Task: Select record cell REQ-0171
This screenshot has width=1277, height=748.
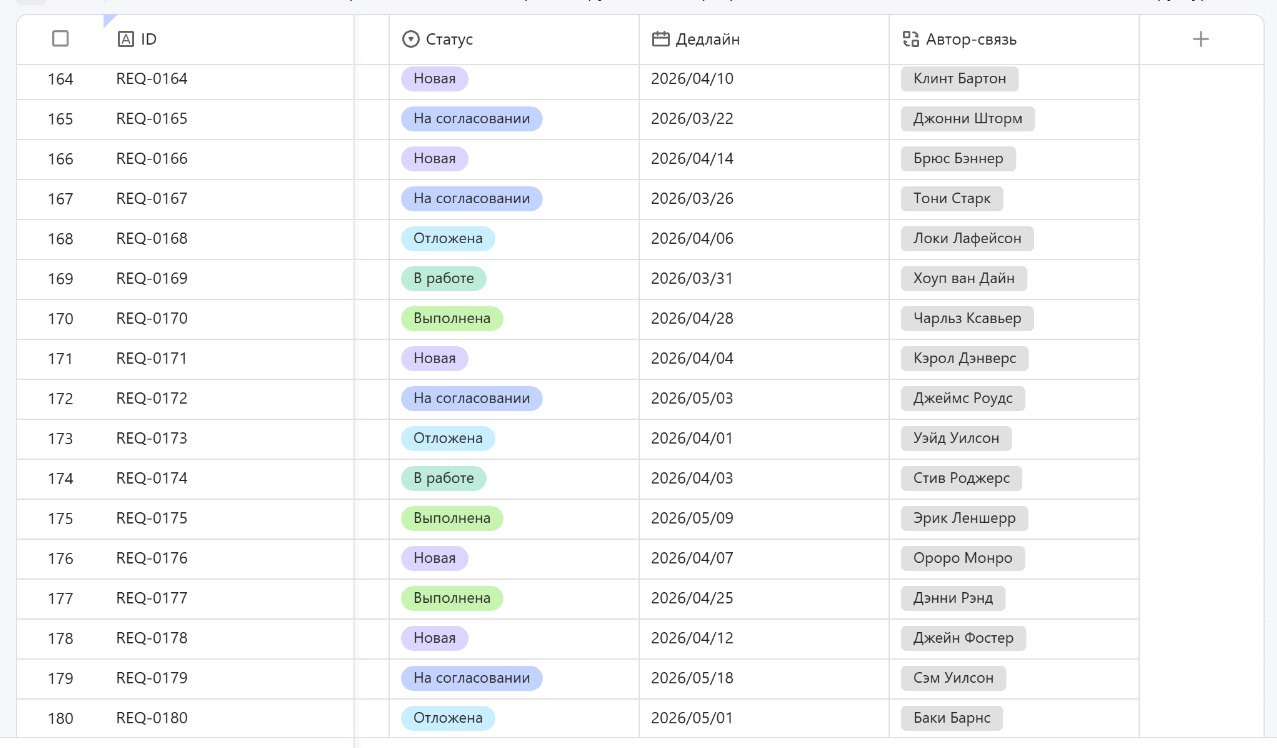Action: click(229, 359)
